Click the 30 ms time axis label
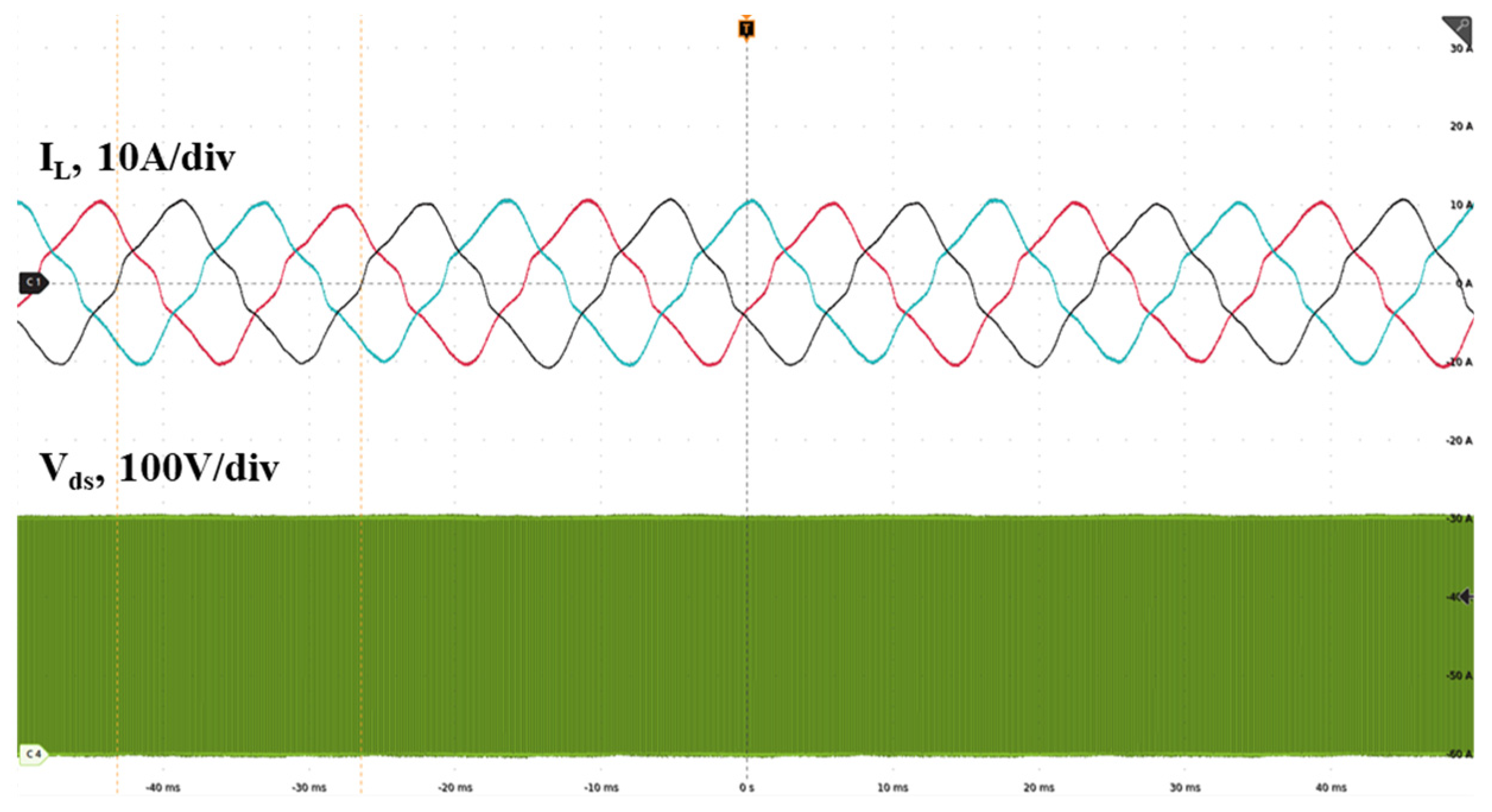 pyautogui.click(x=1184, y=788)
